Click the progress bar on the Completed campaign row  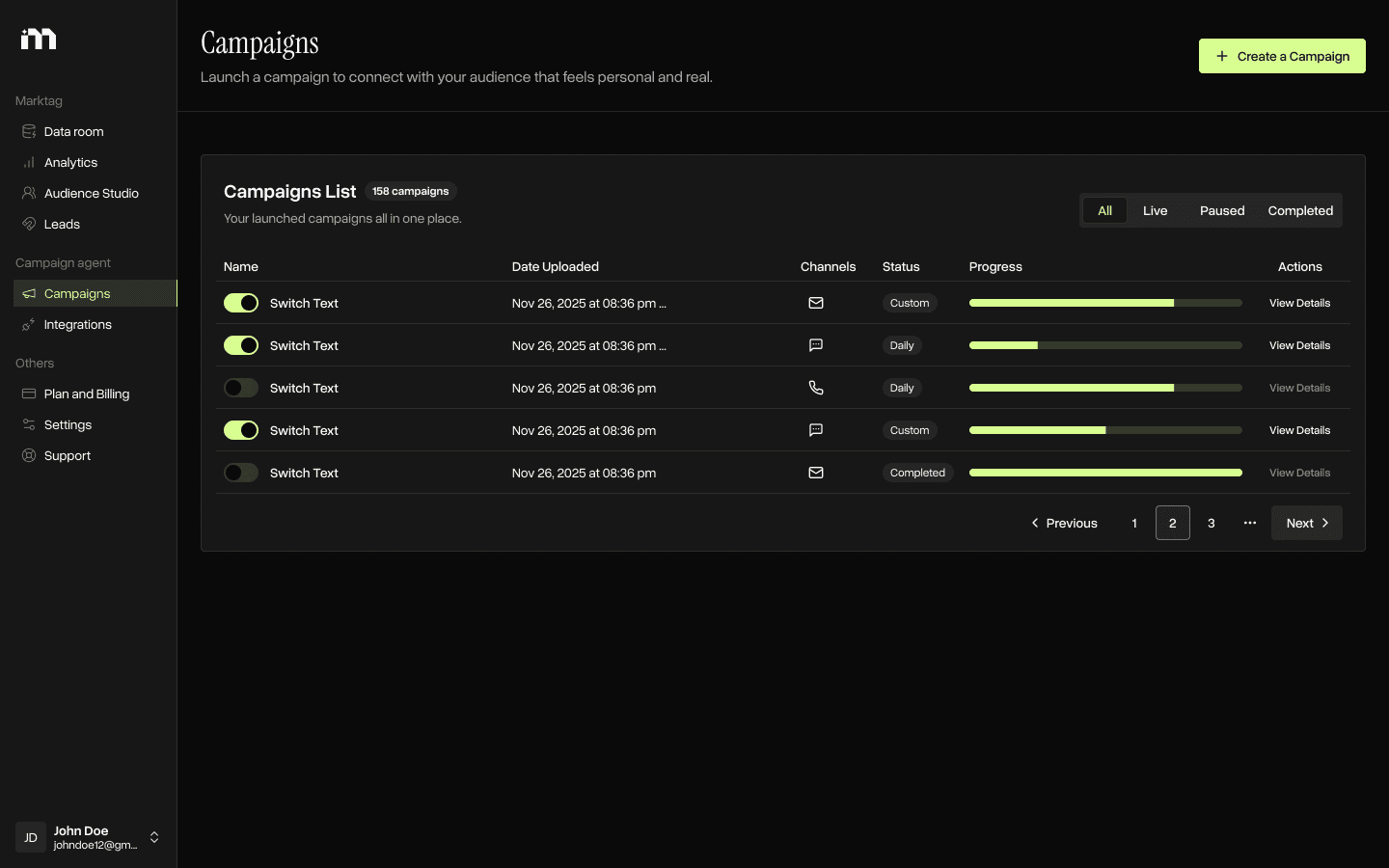[1105, 473]
